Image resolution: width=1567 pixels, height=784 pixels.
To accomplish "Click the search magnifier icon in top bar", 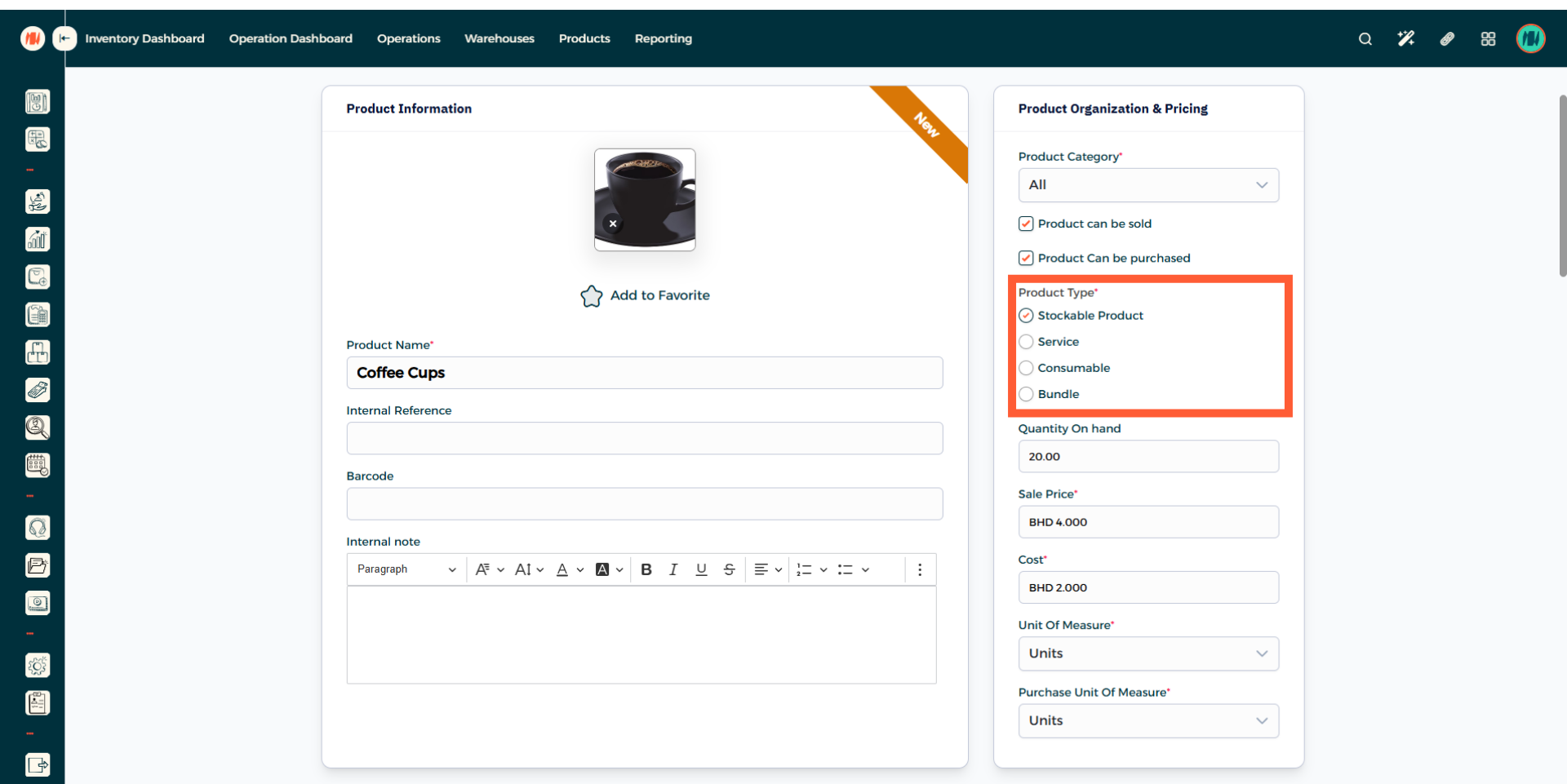I will point(1365,39).
